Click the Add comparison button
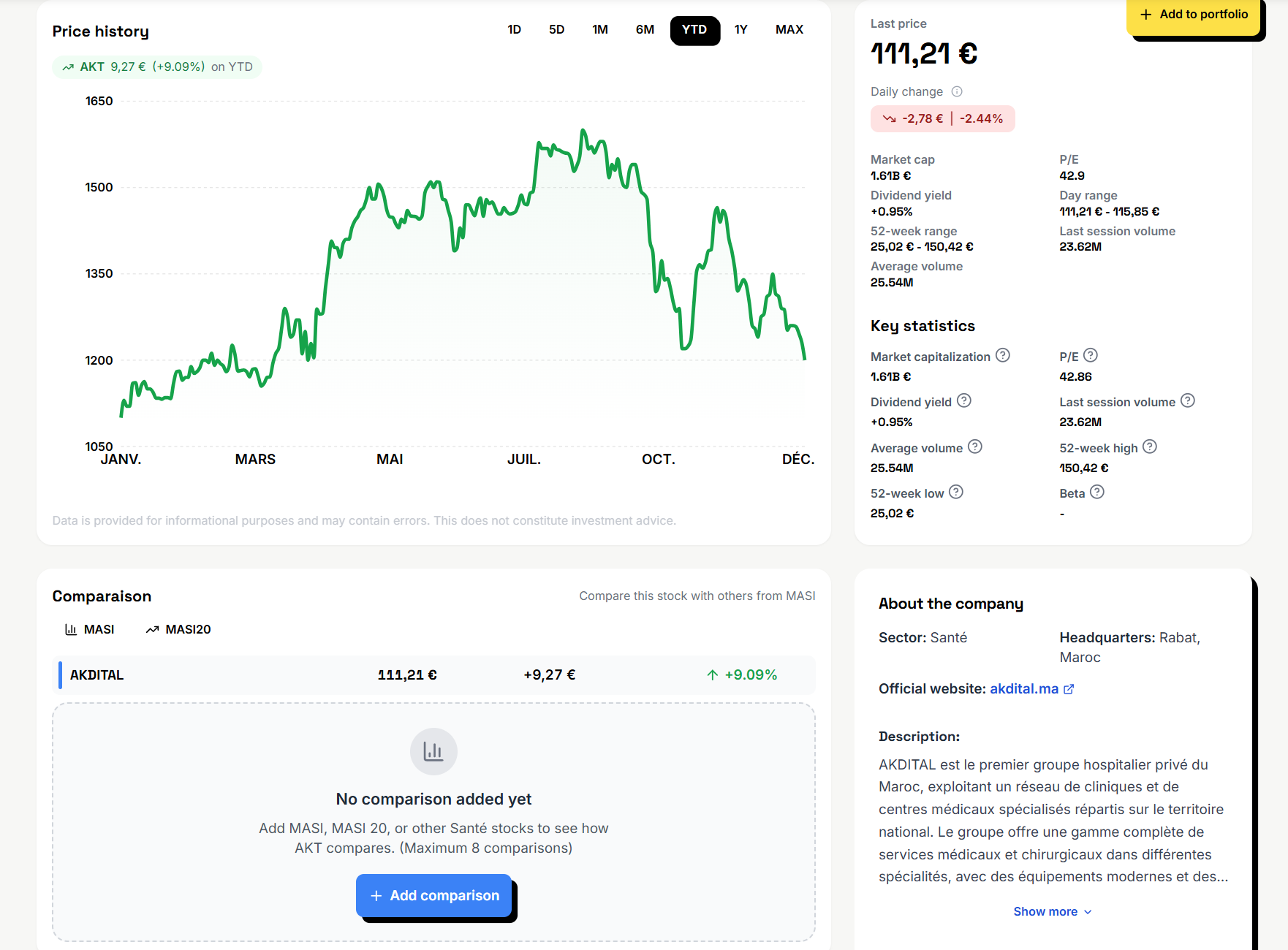This screenshot has width=1288, height=950. [x=434, y=895]
